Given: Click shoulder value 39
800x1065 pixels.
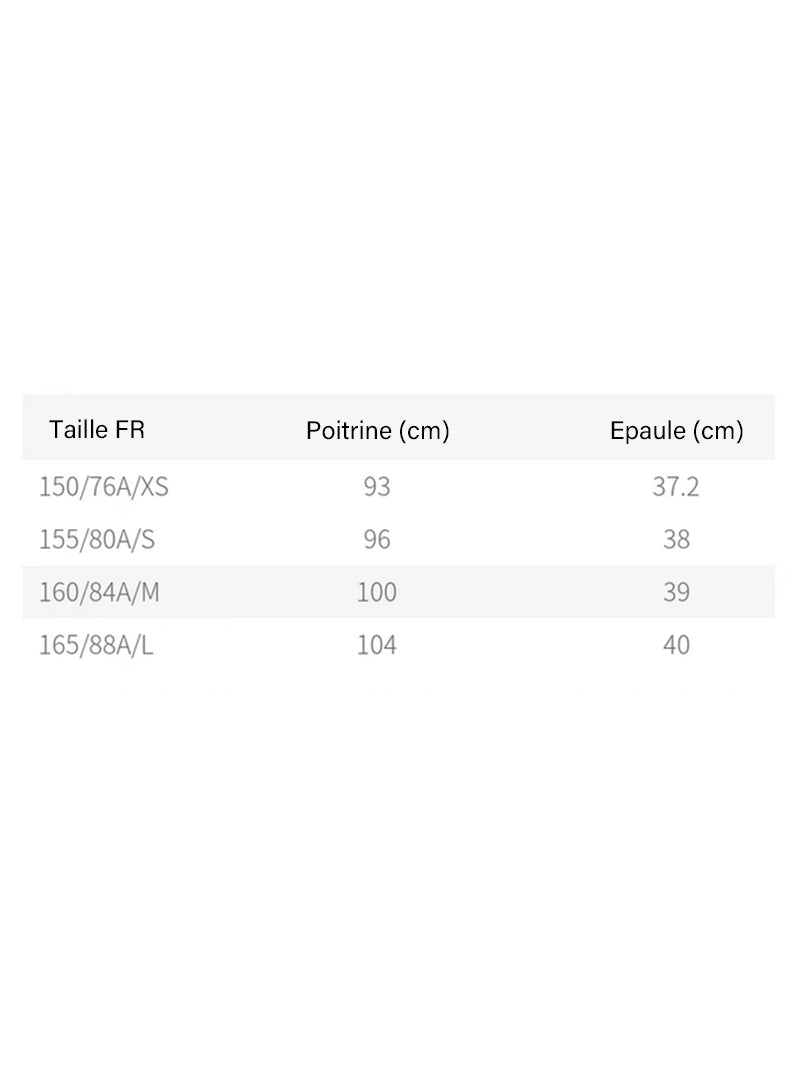Looking at the screenshot, I should 676,593.
